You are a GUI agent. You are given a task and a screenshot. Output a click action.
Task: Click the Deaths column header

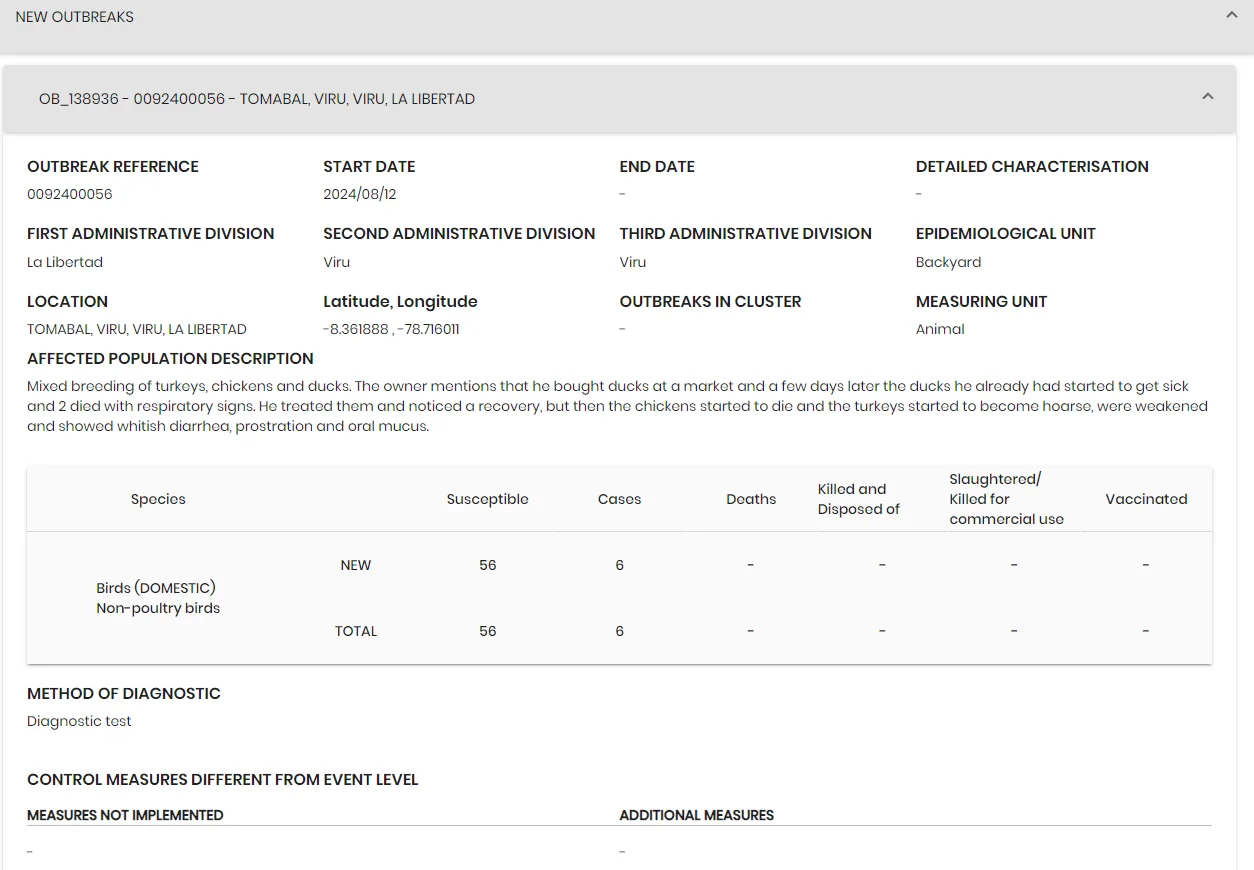(751, 499)
